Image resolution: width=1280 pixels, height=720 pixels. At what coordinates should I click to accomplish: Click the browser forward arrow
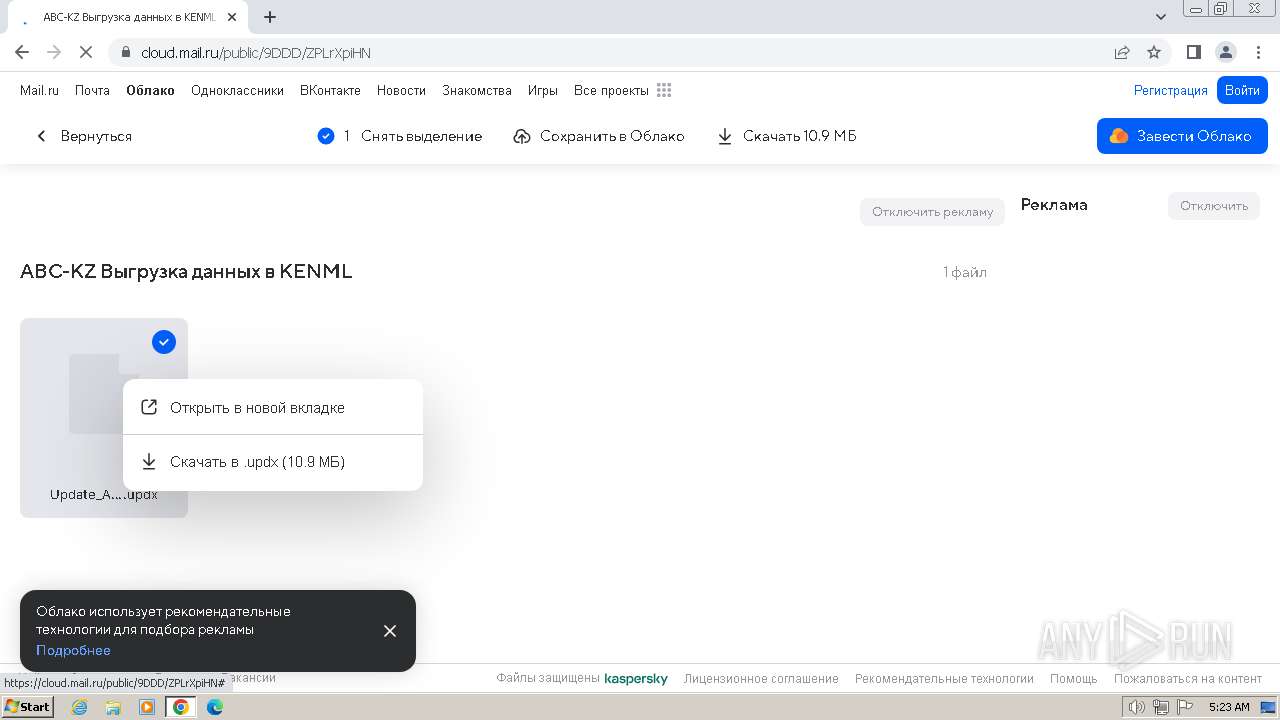click(54, 52)
